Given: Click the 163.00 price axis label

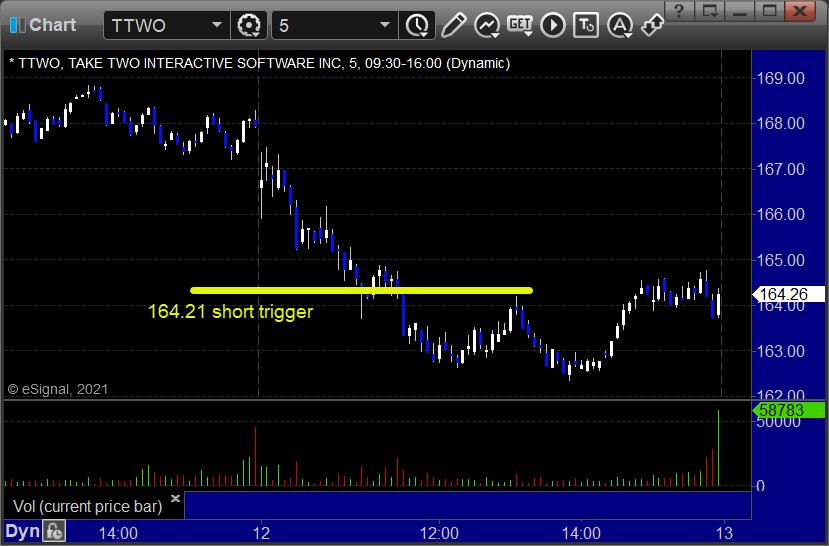Looking at the screenshot, I should (780, 351).
